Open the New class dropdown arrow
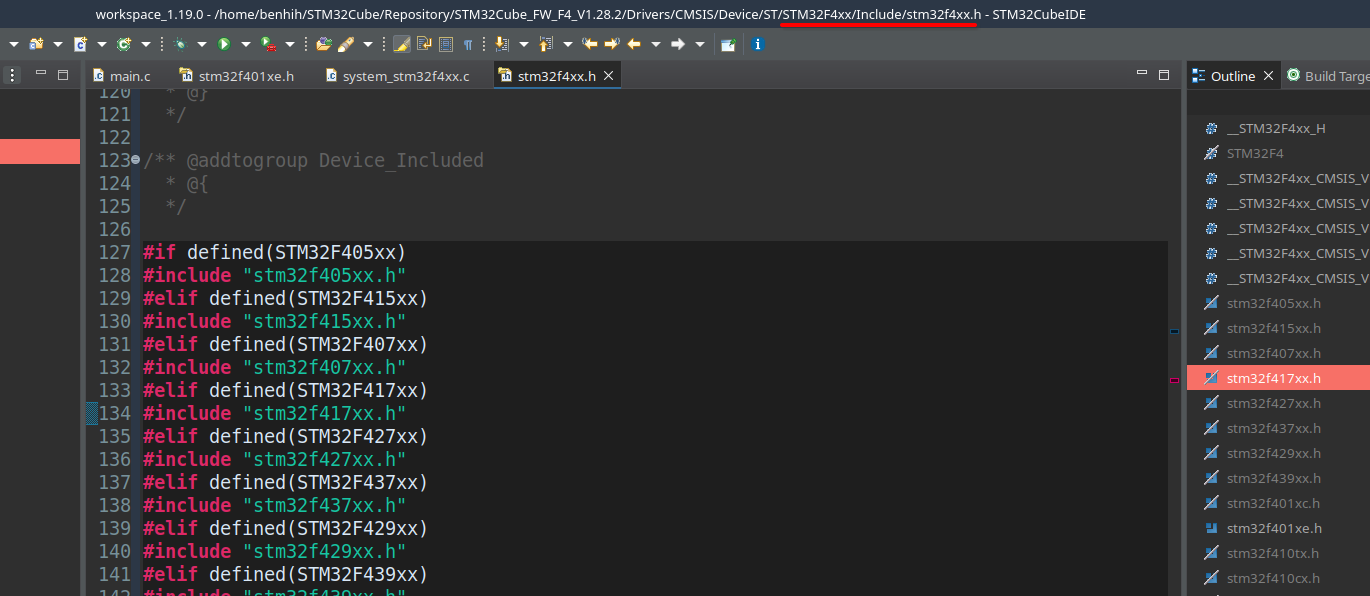This screenshot has height=596, width=1370. click(146, 44)
